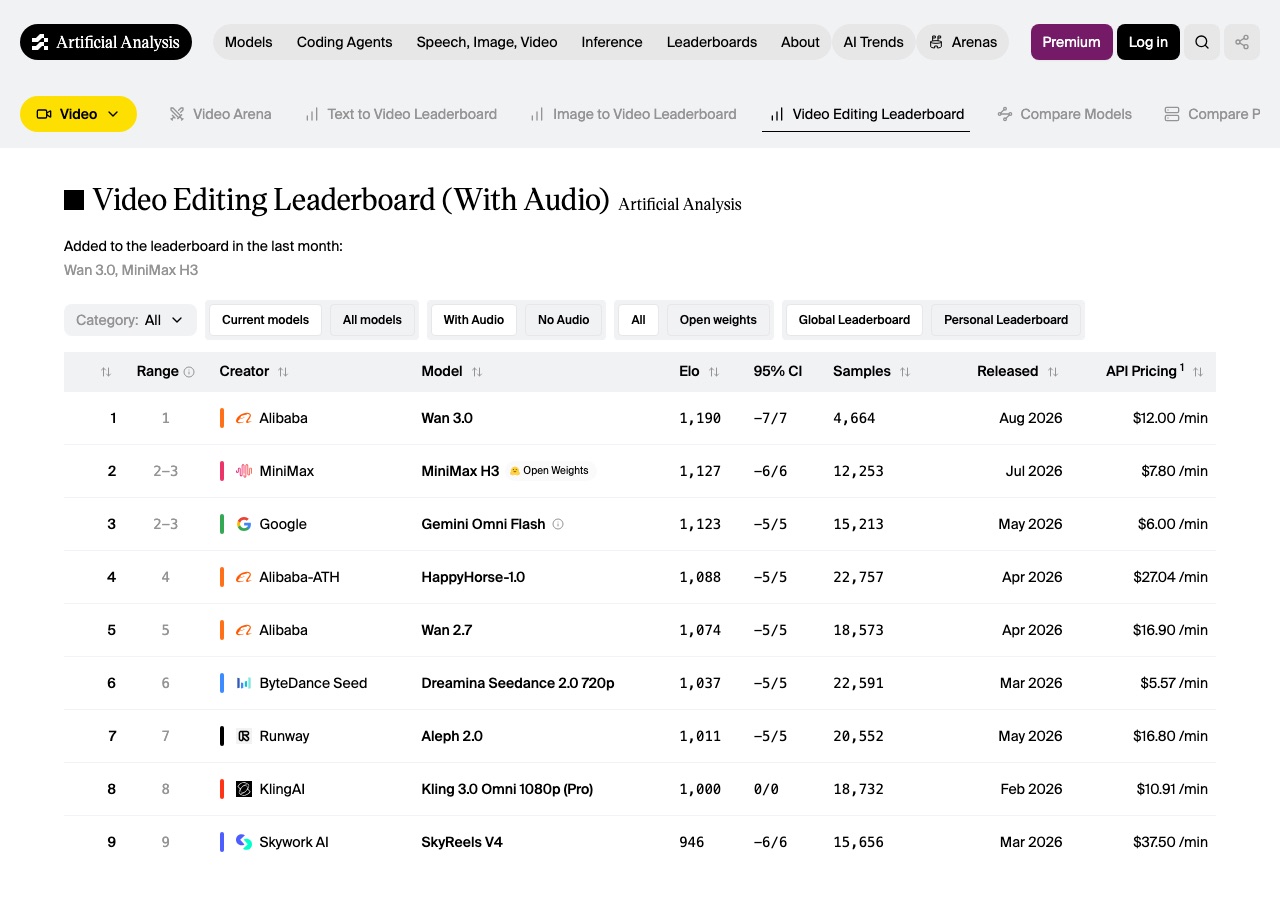Image resolution: width=1280 pixels, height=900 pixels.
Task: Sort by the rank column arrows
Action: [106, 372]
